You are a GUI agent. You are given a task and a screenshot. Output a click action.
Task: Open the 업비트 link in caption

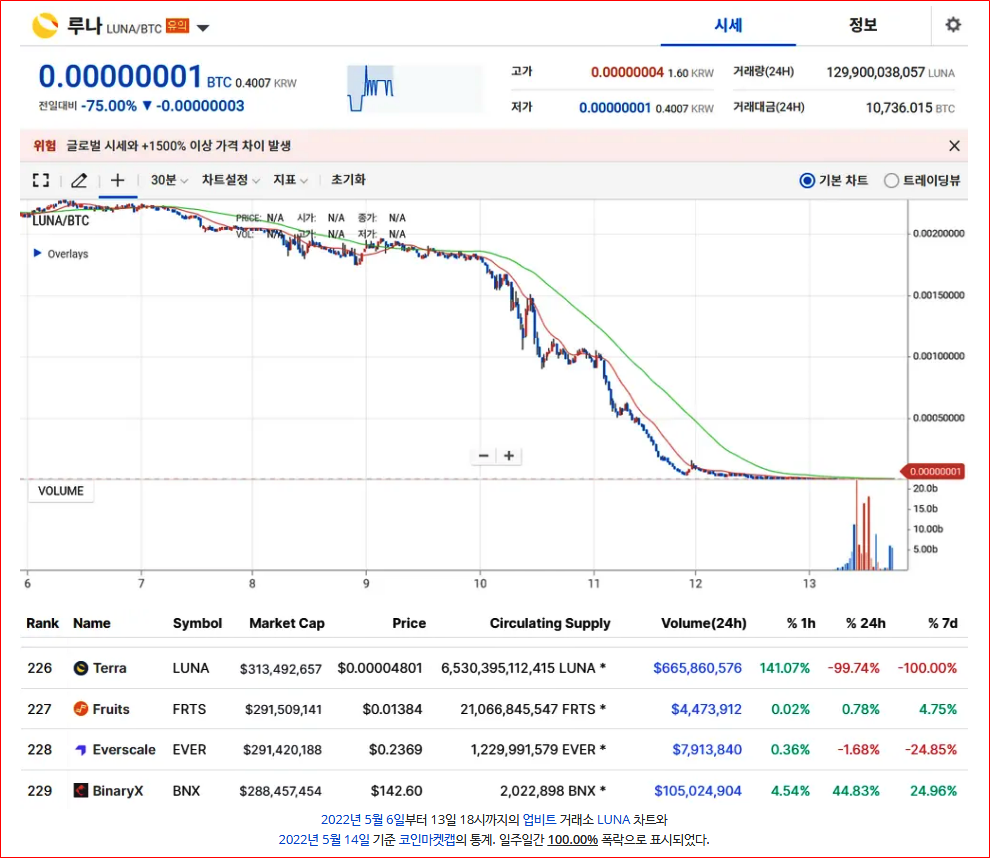[539, 819]
